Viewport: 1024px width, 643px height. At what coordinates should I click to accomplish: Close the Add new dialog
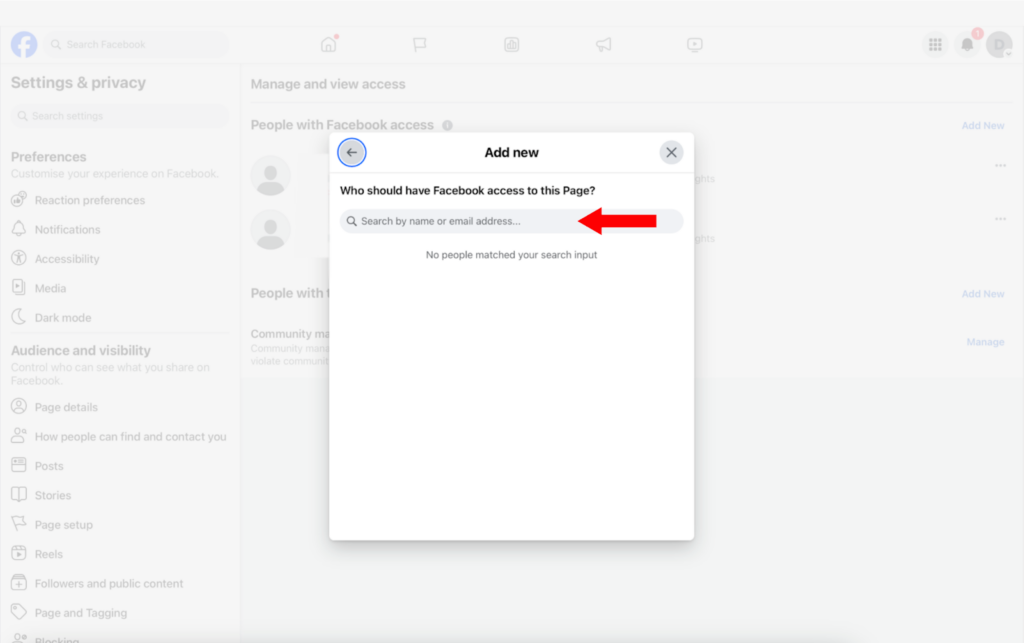671,153
